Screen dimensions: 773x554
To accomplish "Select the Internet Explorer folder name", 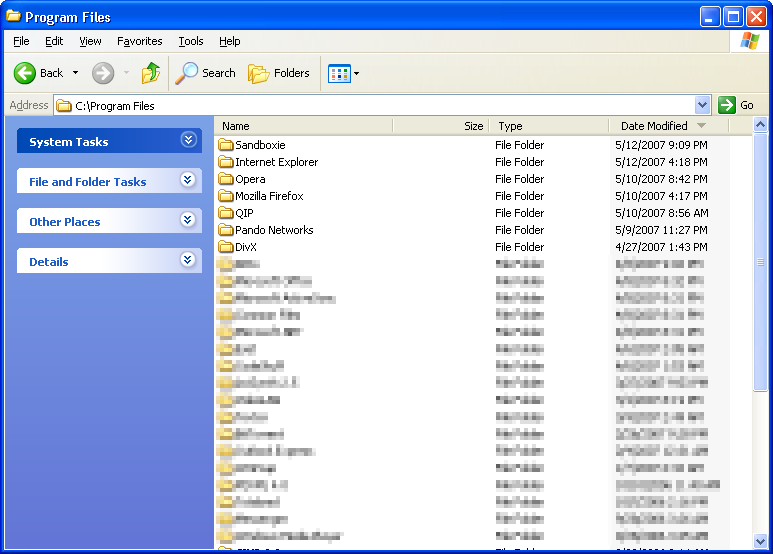I will 277,162.
